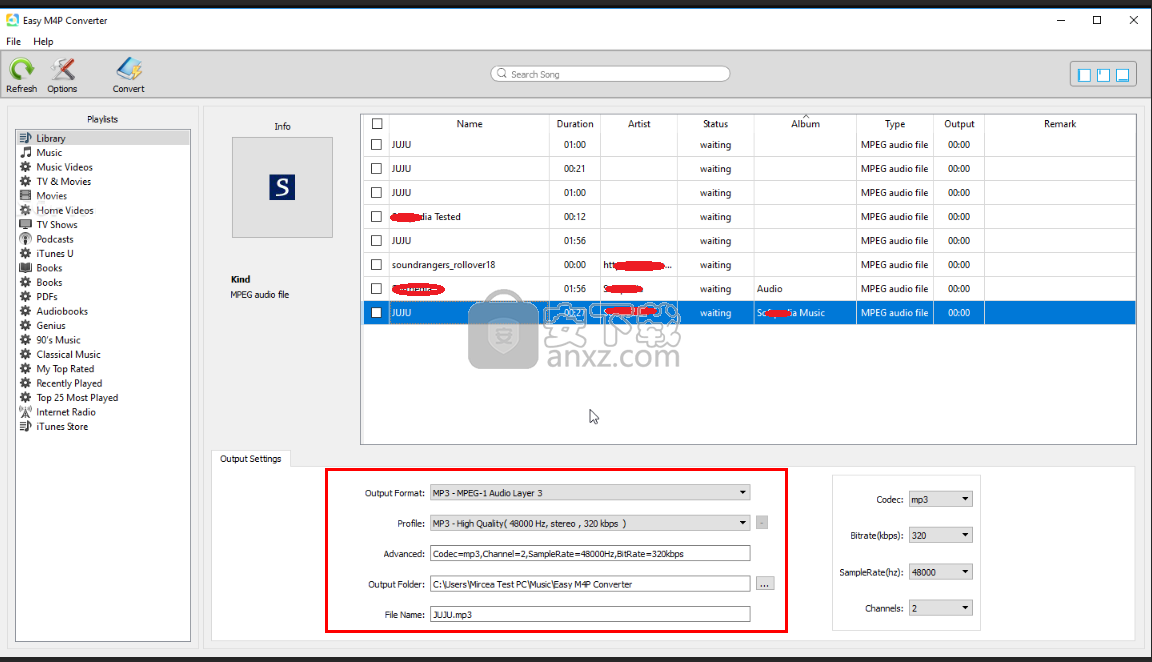Open the Help menu

click(x=43, y=41)
